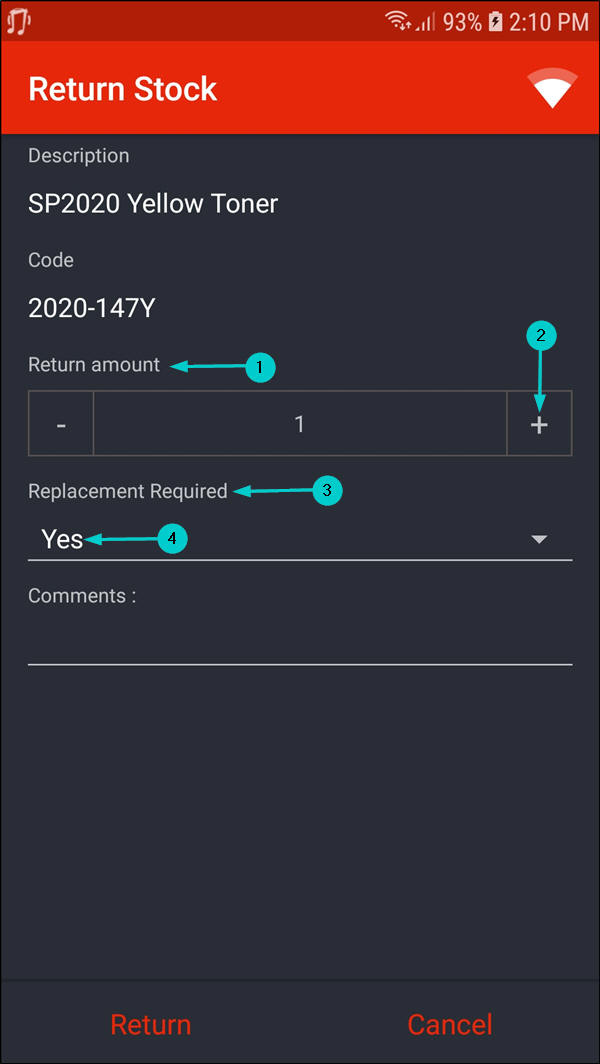This screenshot has height=1064, width=600.
Task: Click the teal callout marker number 4
Action: (173, 539)
